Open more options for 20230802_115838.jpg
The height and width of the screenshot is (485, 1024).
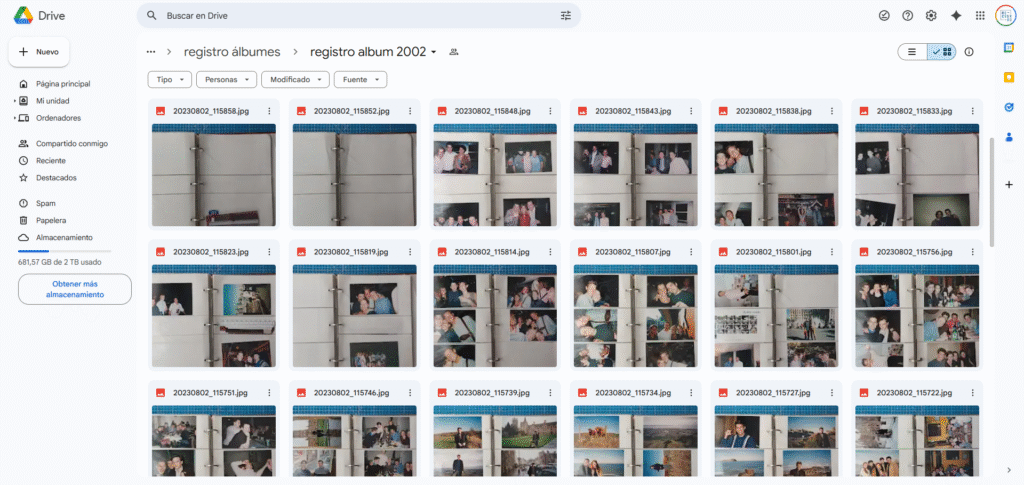coord(832,111)
